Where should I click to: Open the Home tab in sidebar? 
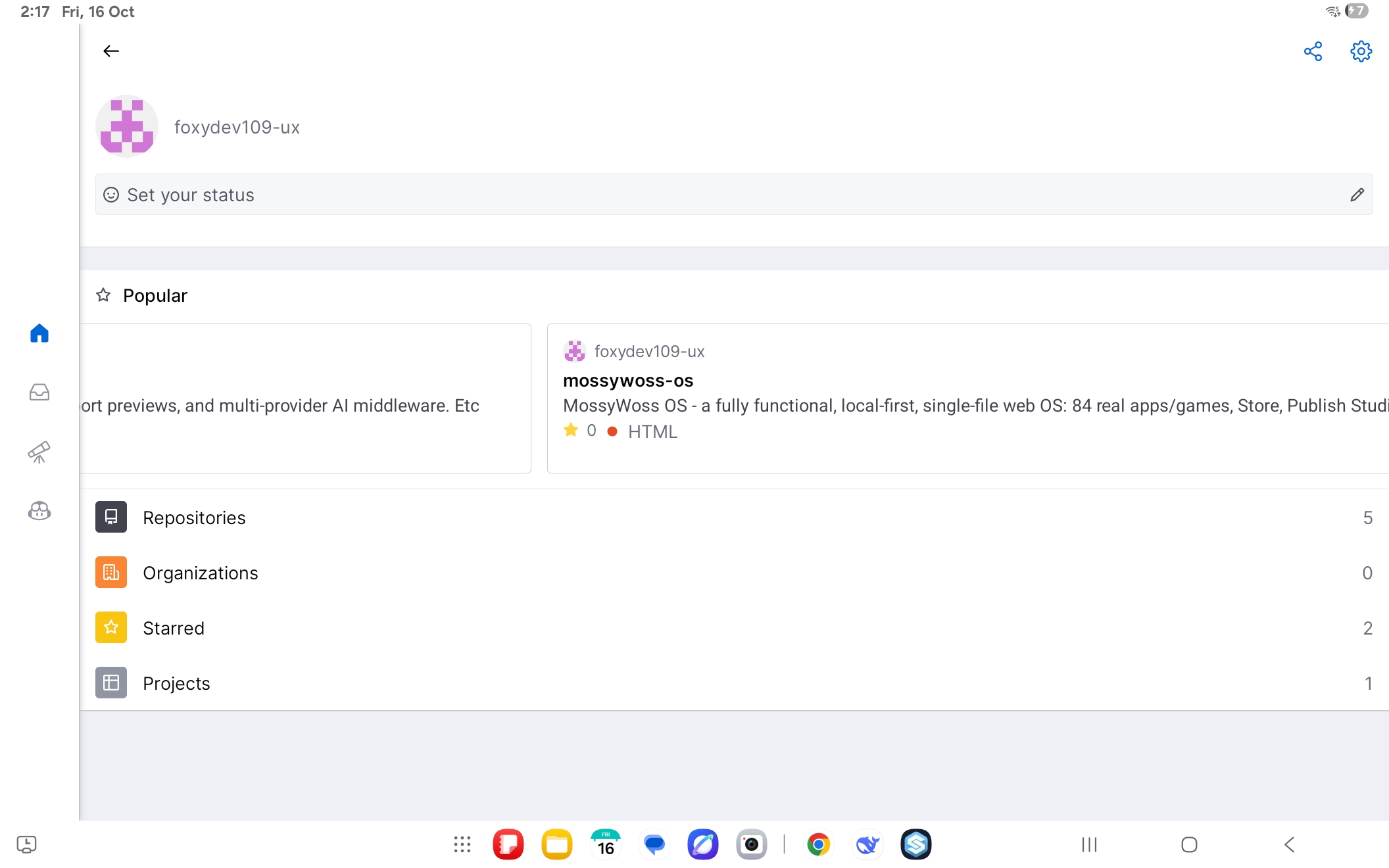tap(39, 333)
